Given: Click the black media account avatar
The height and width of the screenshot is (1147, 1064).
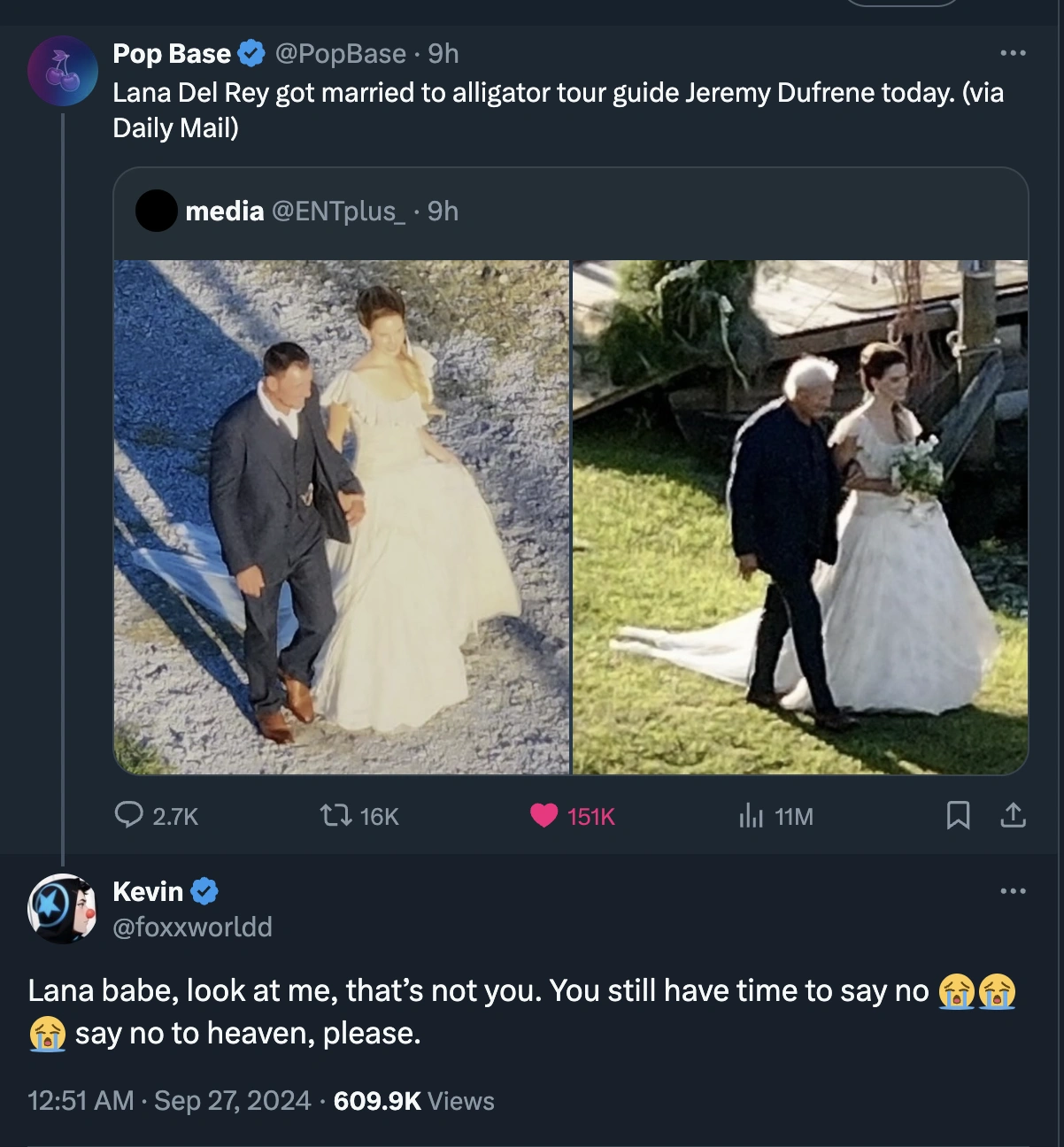Looking at the screenshot, I should 157,212.
